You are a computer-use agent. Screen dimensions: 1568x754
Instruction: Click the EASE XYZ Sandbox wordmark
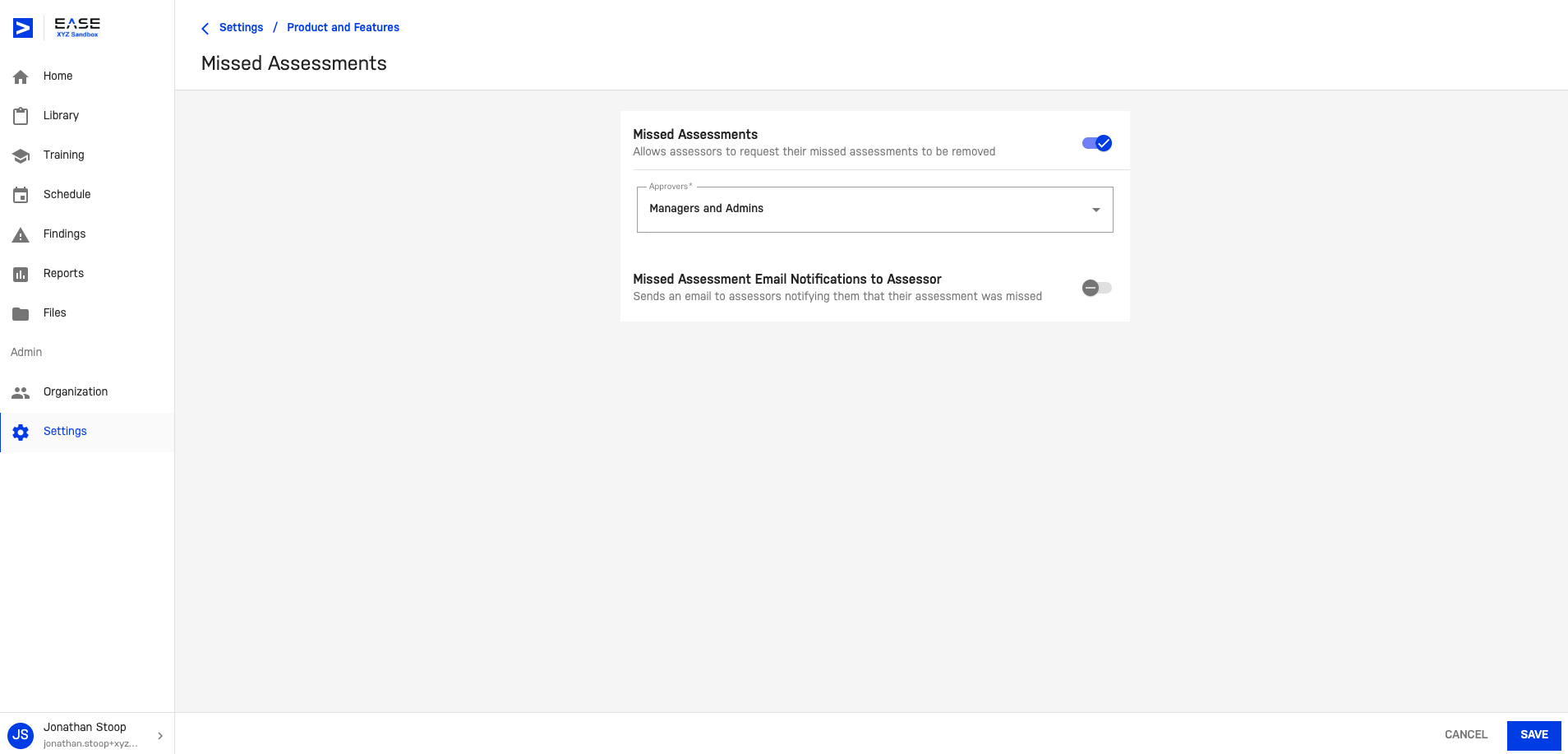77,28
